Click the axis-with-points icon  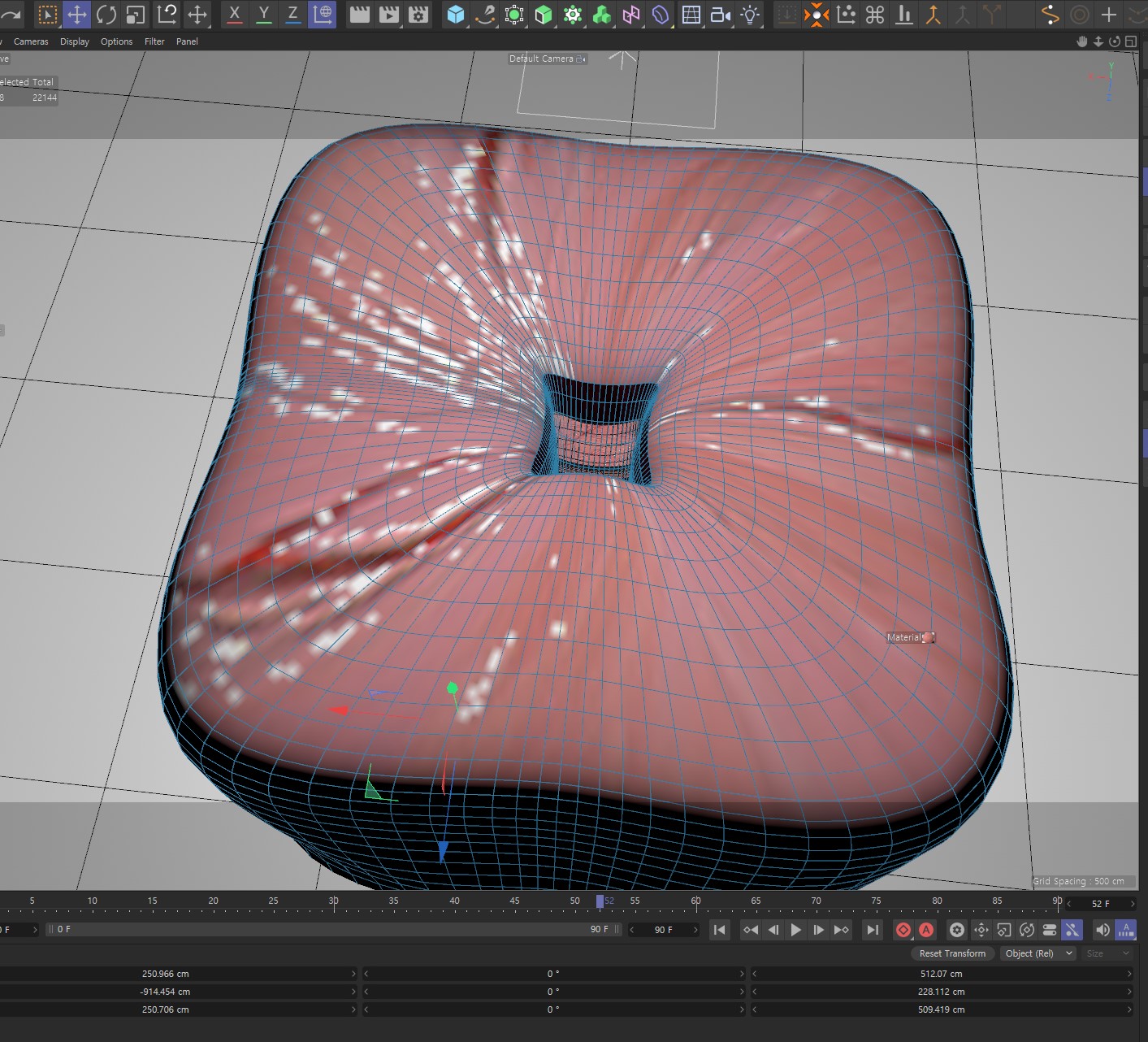846,15
